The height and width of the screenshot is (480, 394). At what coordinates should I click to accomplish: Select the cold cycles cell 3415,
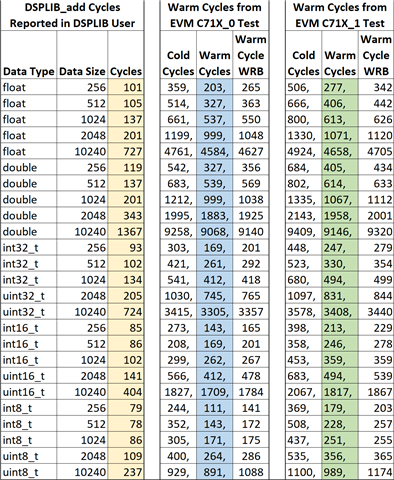coord(178,312)
